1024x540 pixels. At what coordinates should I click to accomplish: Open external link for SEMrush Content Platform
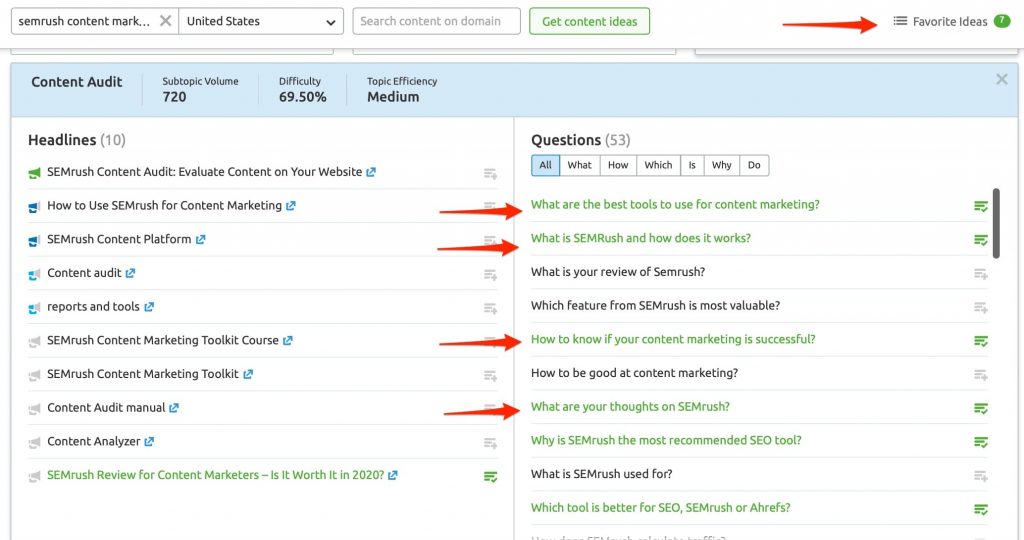[200, 240]
